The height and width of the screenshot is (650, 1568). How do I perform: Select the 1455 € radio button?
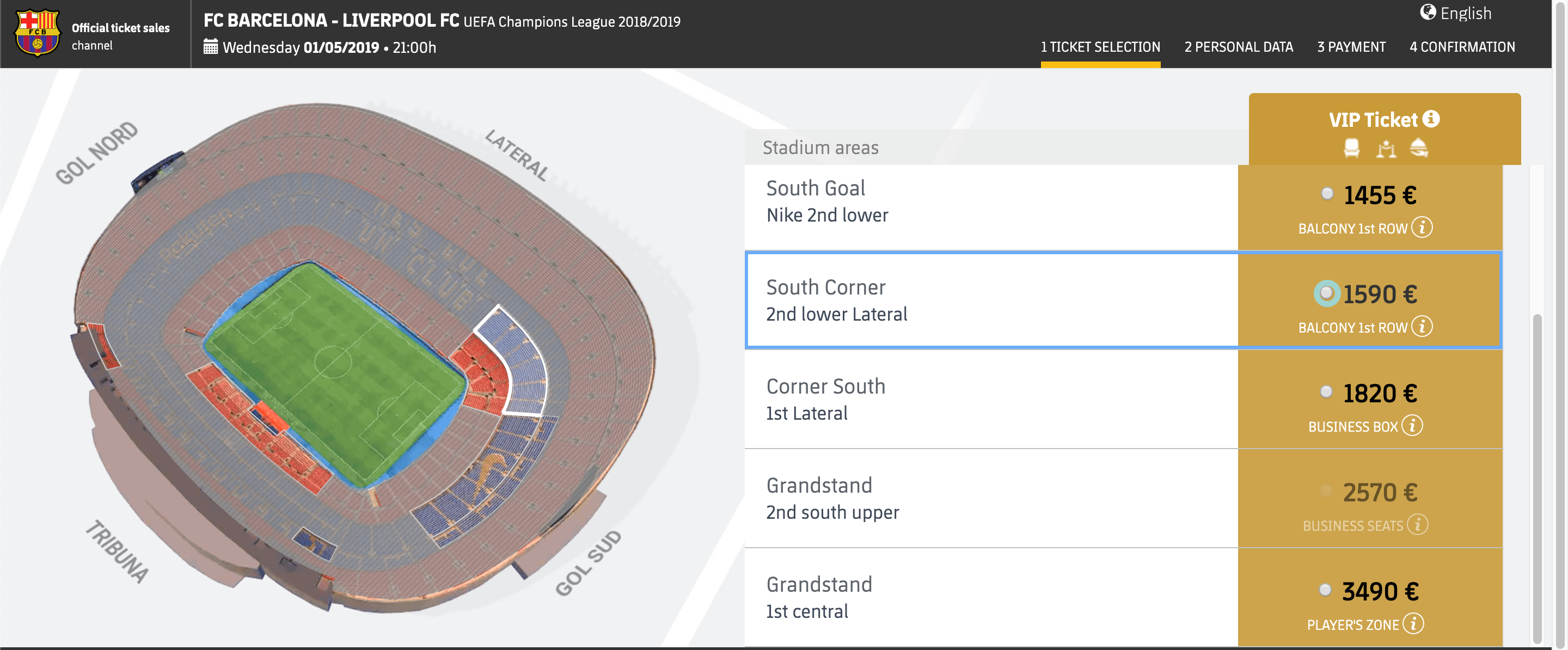pos(1327,194)
